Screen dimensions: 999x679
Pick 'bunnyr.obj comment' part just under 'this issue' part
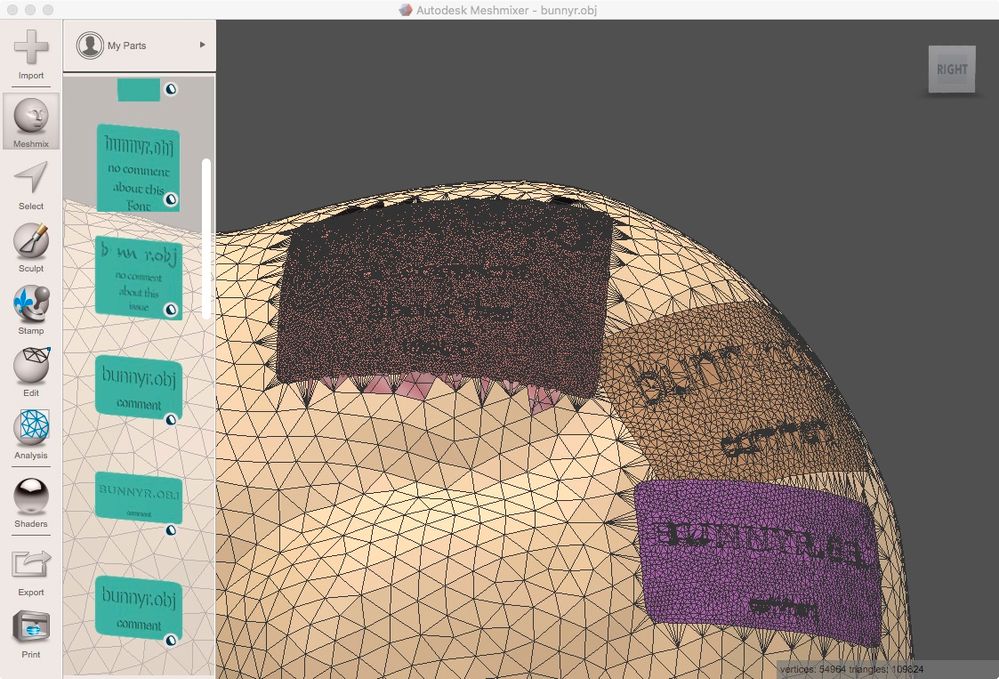click(139, 387)
